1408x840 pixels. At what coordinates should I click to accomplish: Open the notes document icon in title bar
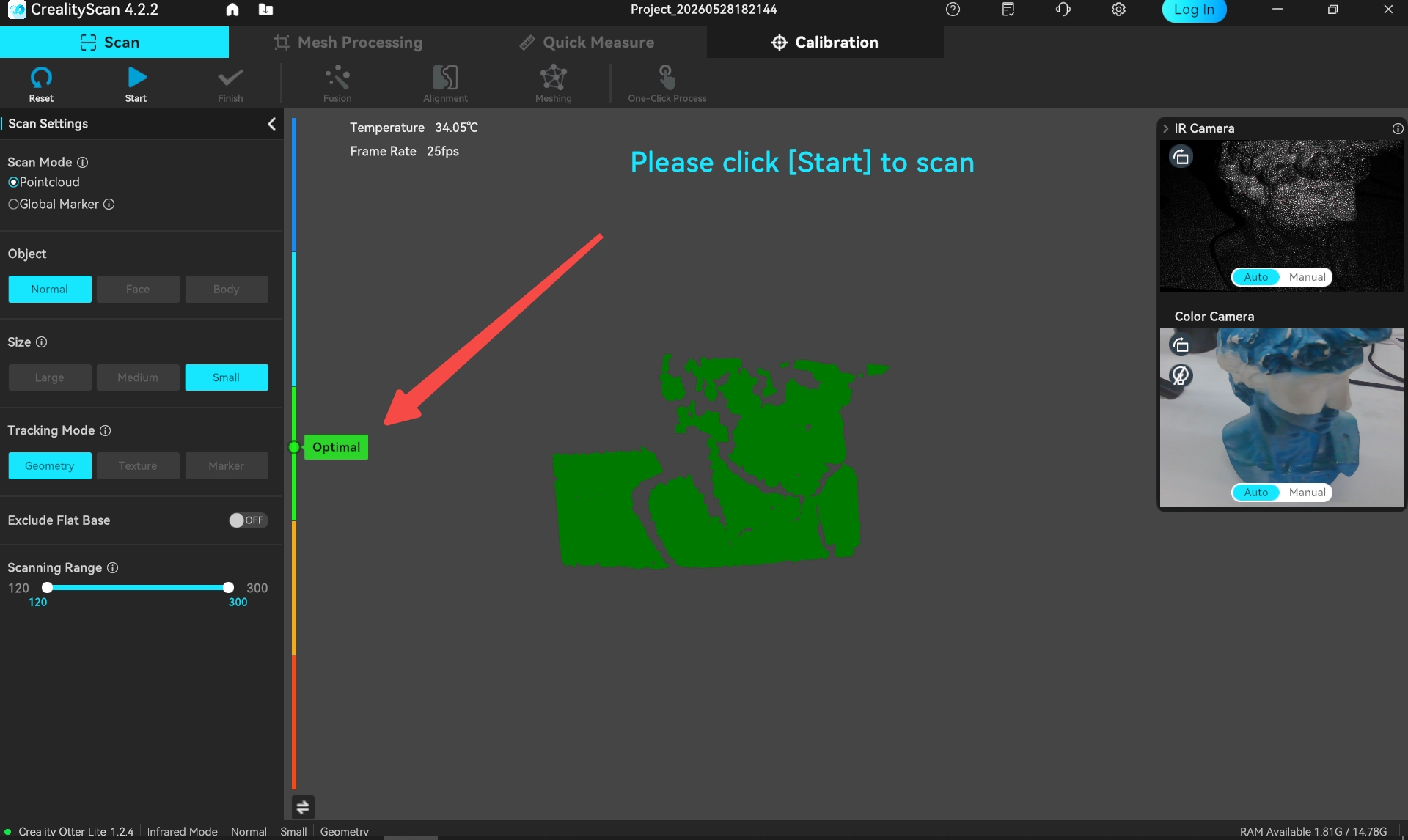(1008, 10)
